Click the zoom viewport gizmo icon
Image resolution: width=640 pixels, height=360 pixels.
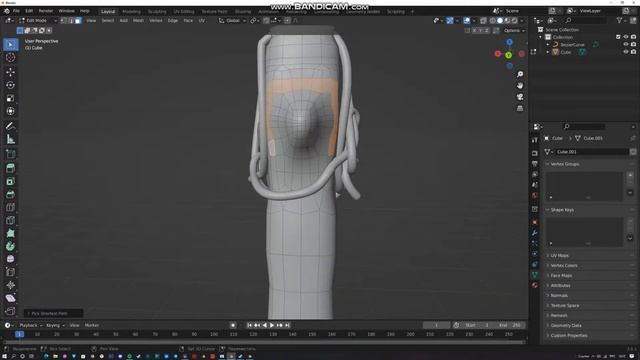[520, 74]
